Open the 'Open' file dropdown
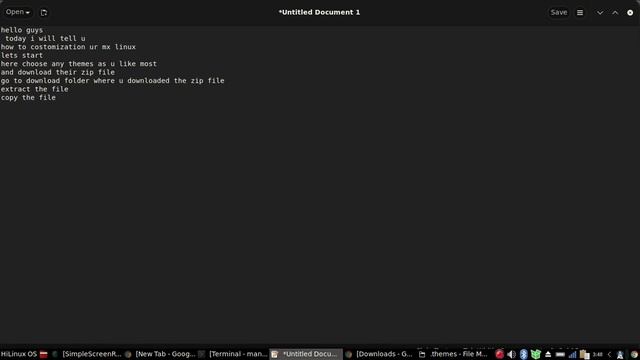 click(18, 12)
